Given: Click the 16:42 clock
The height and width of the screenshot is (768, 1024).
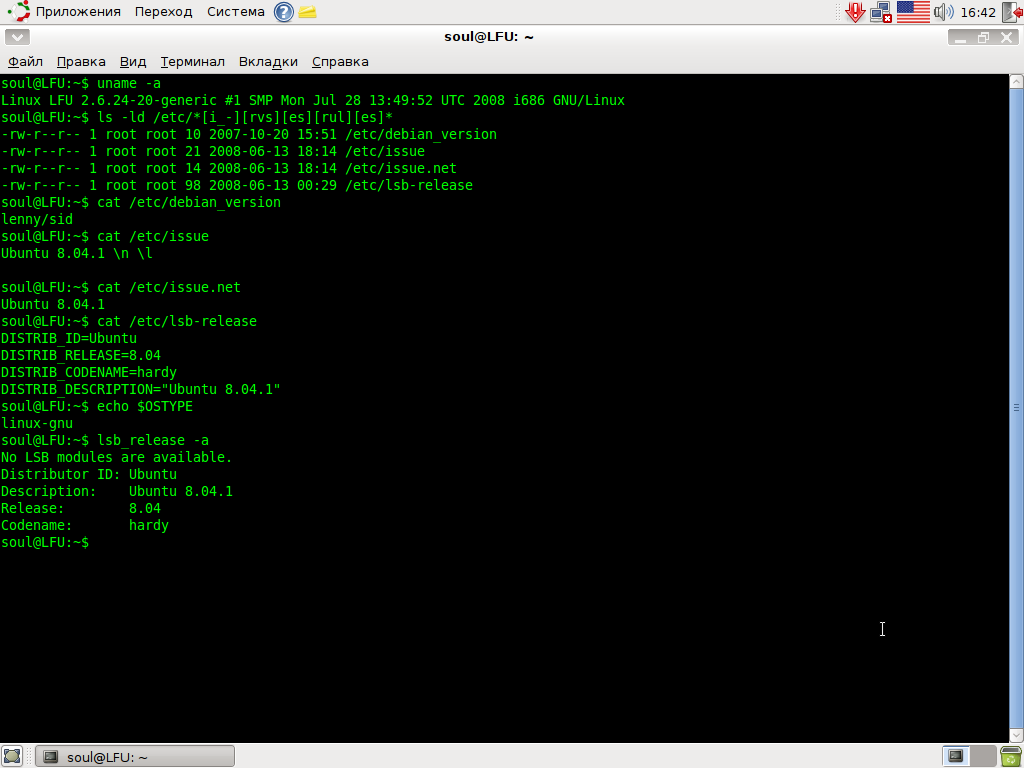Looking at the screenshot, I should pyautogui.click(x=978, y=12).
